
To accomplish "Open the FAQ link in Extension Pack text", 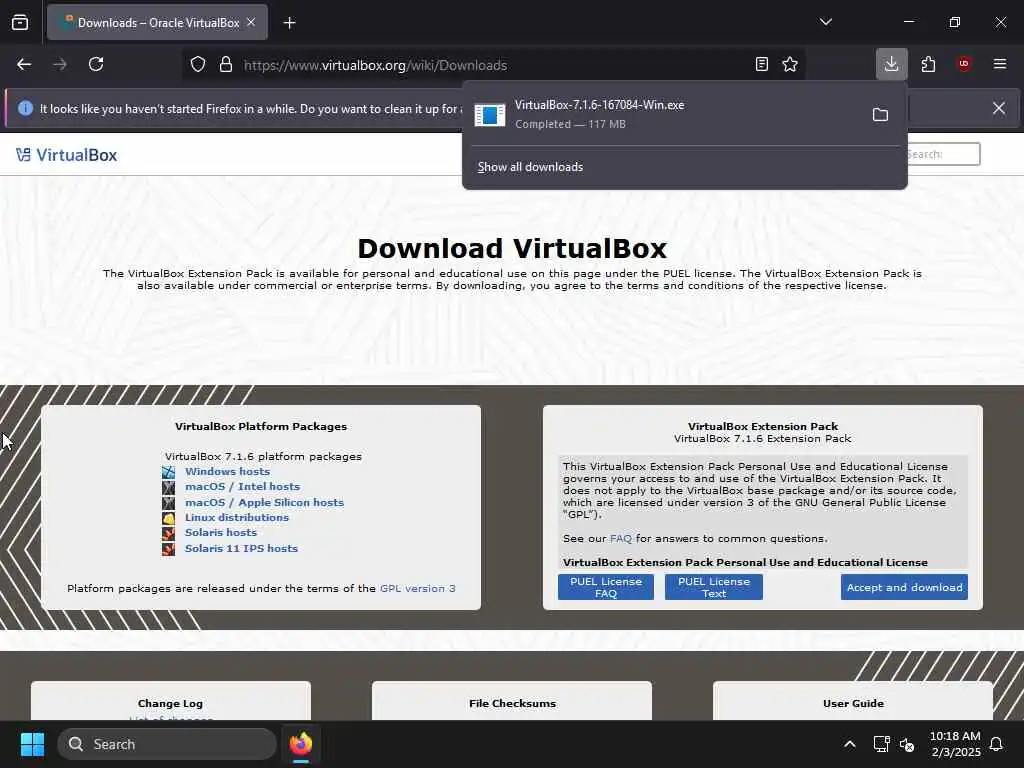I will [620, 539].
